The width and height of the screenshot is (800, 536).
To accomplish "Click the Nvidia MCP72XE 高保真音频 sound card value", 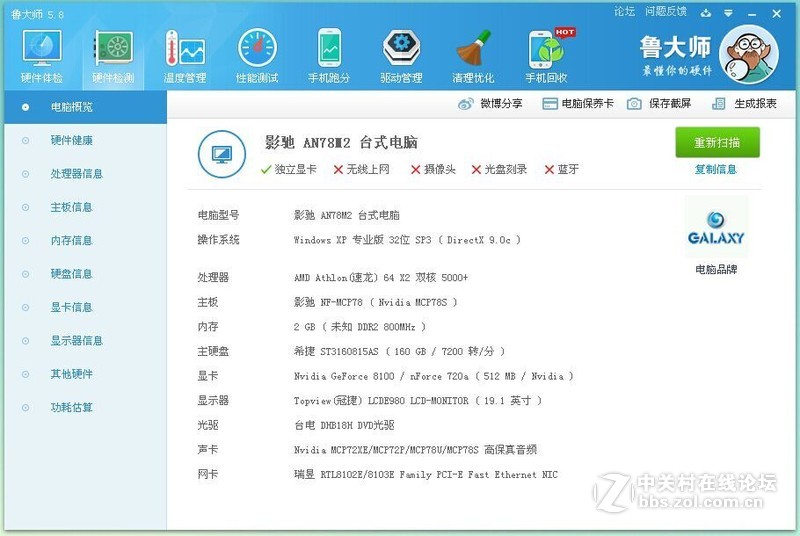I will point(415,450).
